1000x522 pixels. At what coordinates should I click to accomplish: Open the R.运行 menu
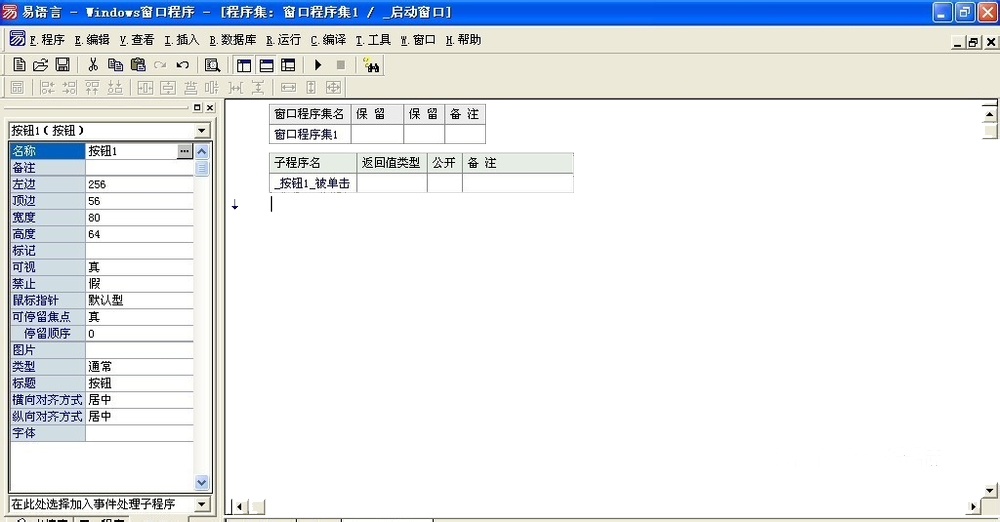pyautogui.click(x=283, y=40)
